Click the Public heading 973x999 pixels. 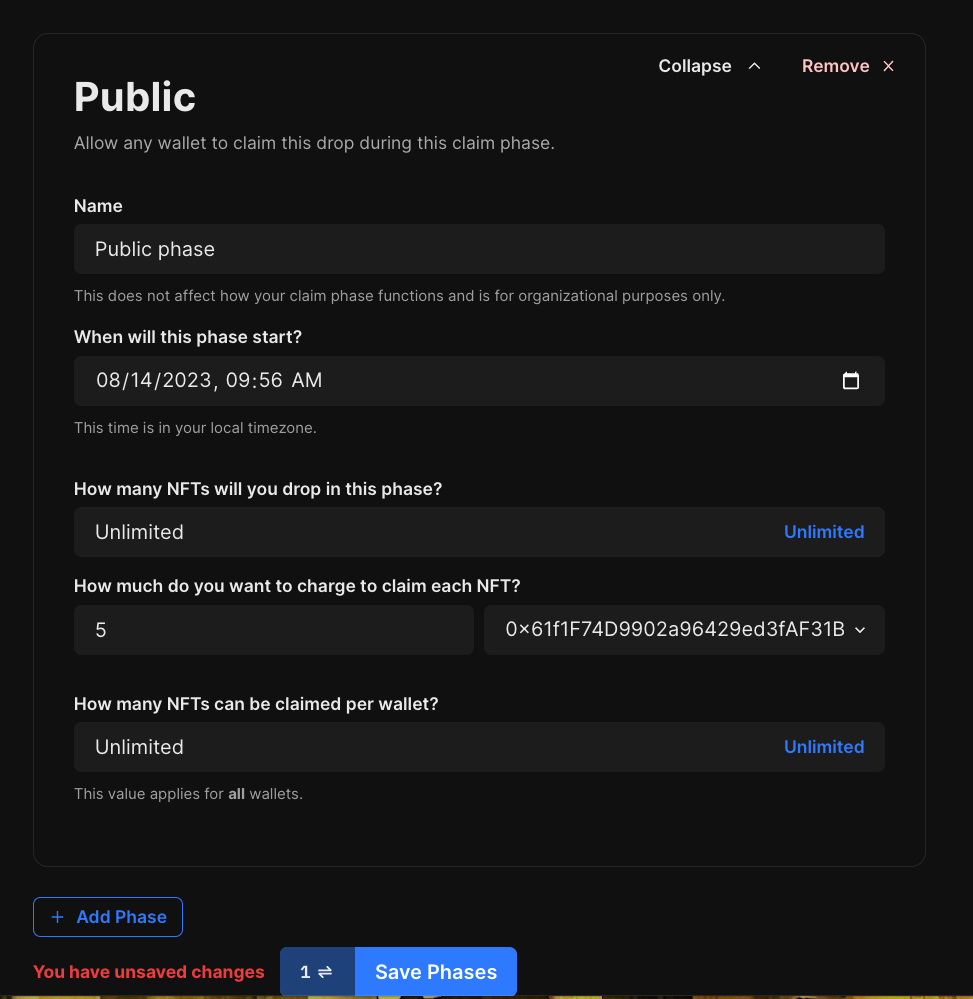(x=134, y=97)
